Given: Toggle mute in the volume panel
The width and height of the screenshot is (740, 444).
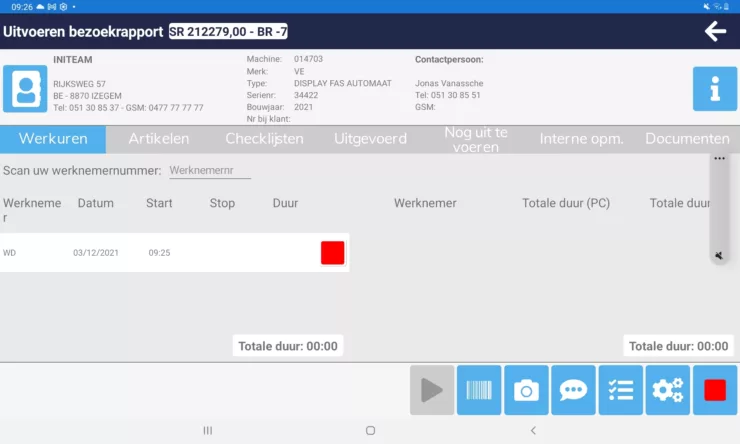Looking at the screenshot, I should (719, 255).
